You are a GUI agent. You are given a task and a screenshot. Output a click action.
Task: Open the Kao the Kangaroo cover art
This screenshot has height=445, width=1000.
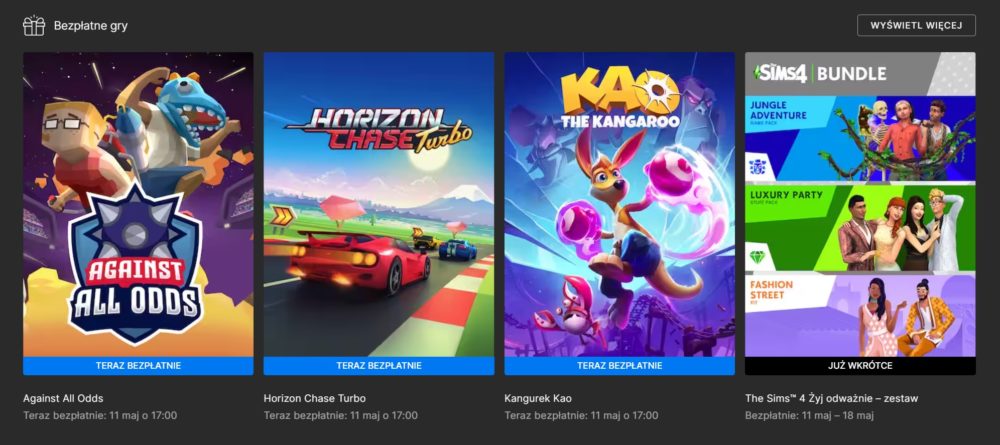(x=619, y=204)
